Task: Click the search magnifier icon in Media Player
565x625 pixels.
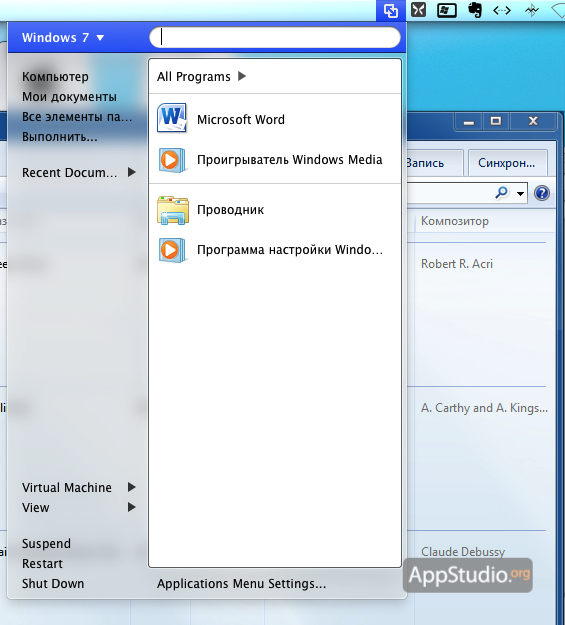Action: coord(501,193)
